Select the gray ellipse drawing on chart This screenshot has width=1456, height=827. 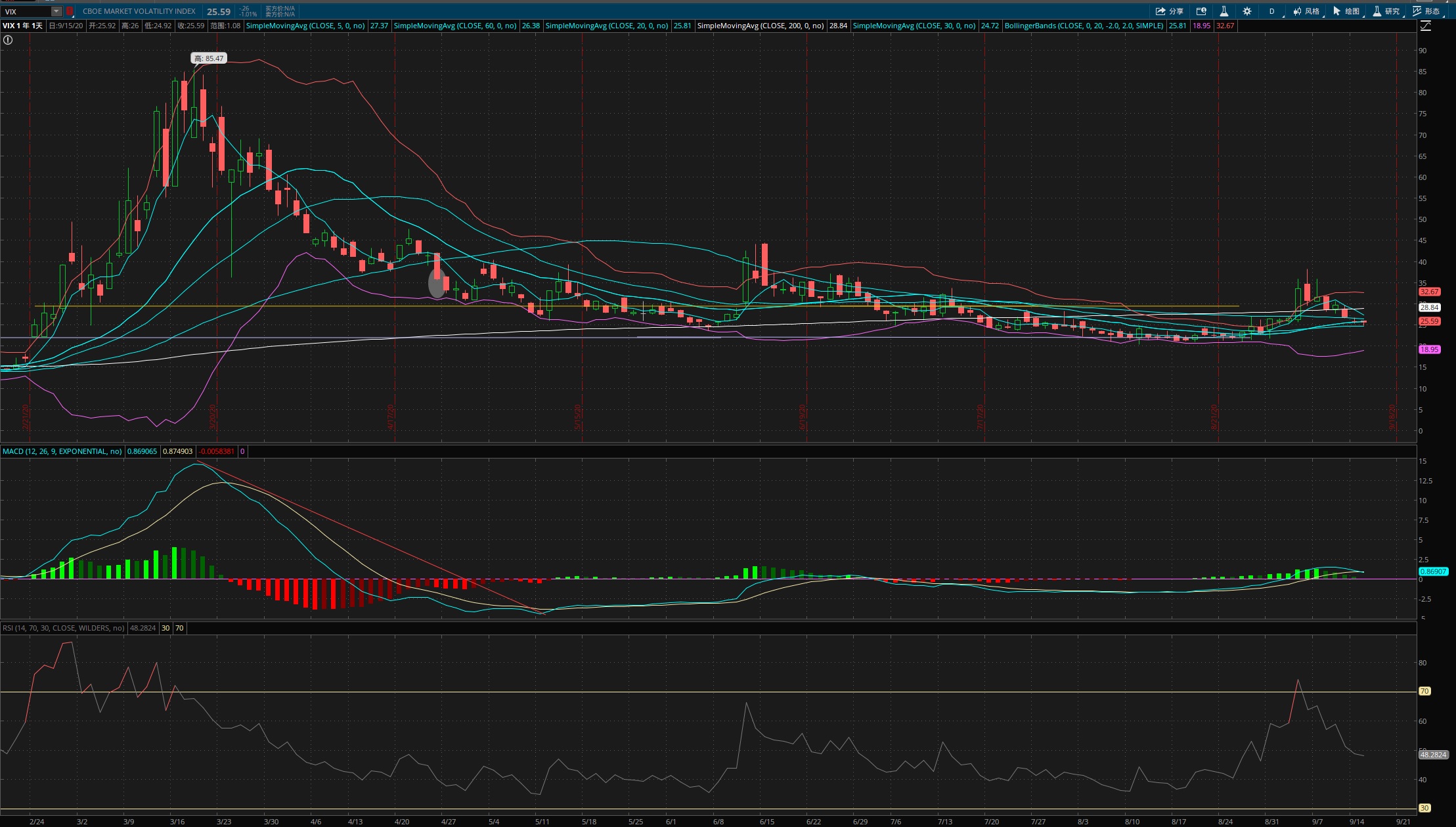pos(437,284)
